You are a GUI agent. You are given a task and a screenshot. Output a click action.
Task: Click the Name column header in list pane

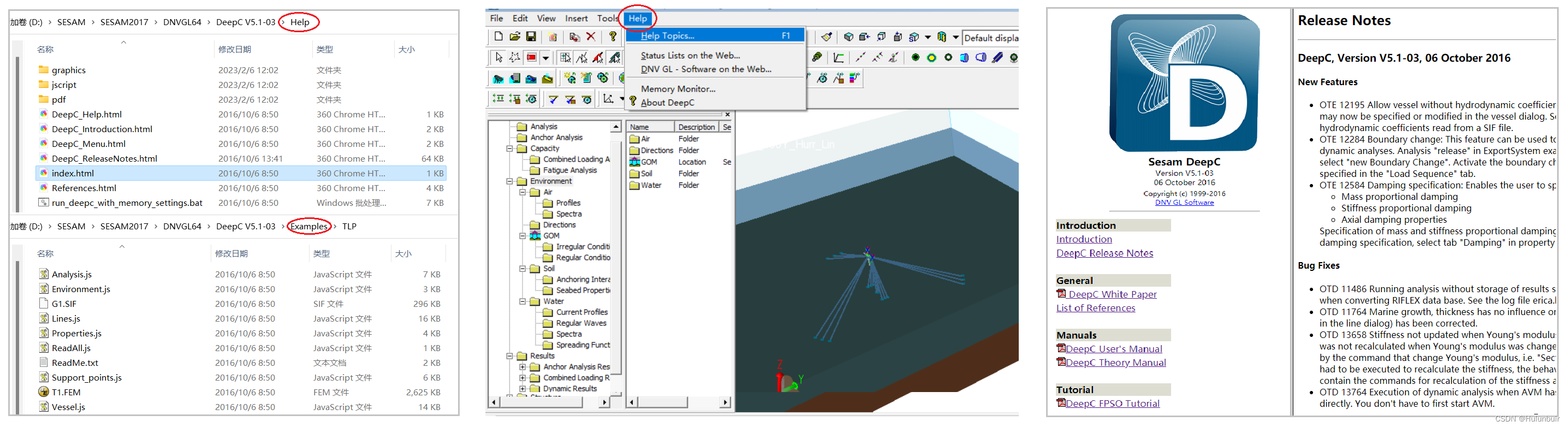click(650, 127)
